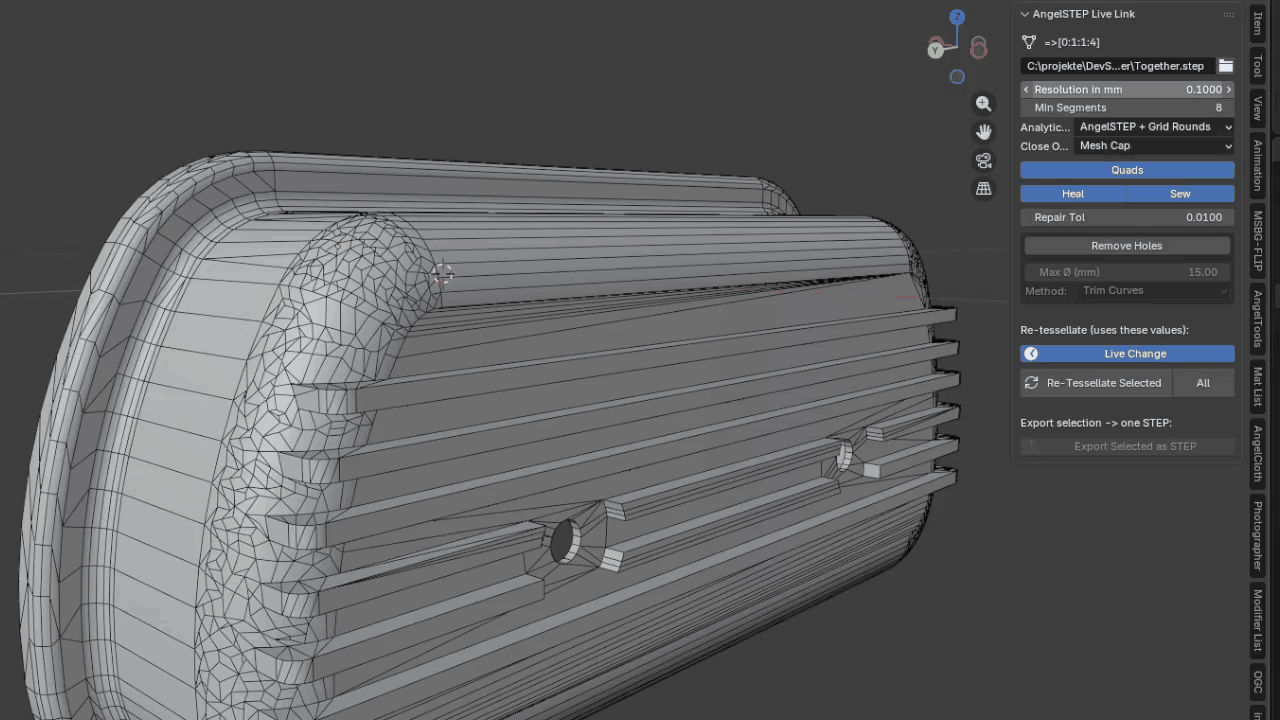Toggle the Quads option

tap(1127, 170)
